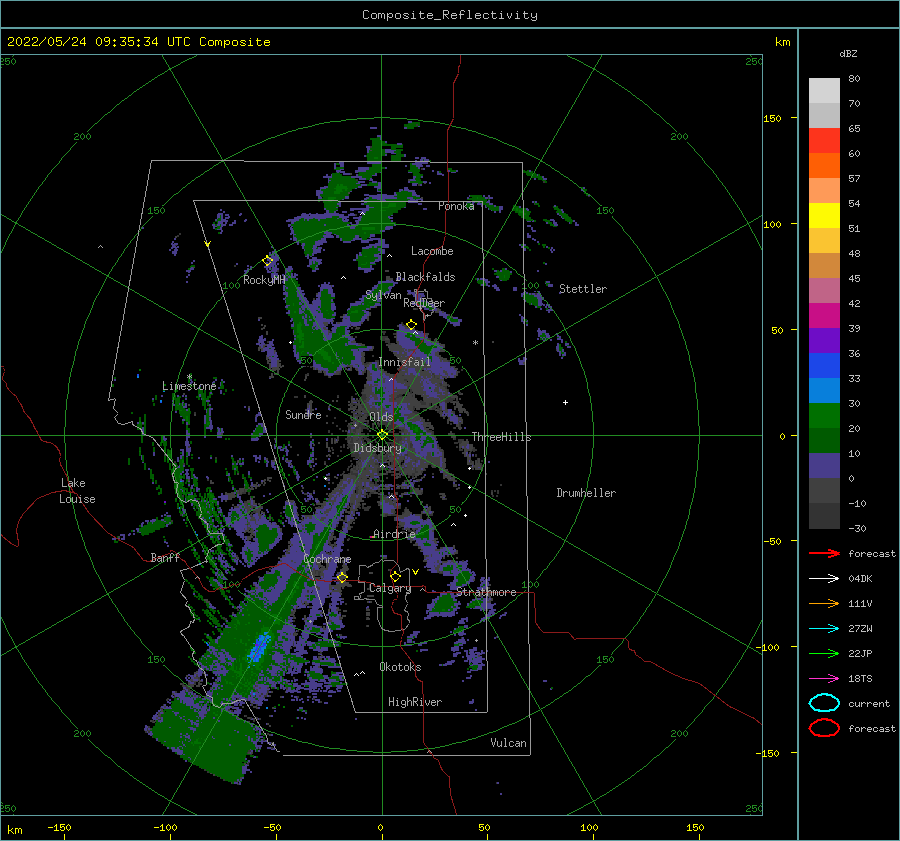Screen dimensions: 900x841
Task: Click the yellow diamond marker near Cochrane
Action: 342,577
